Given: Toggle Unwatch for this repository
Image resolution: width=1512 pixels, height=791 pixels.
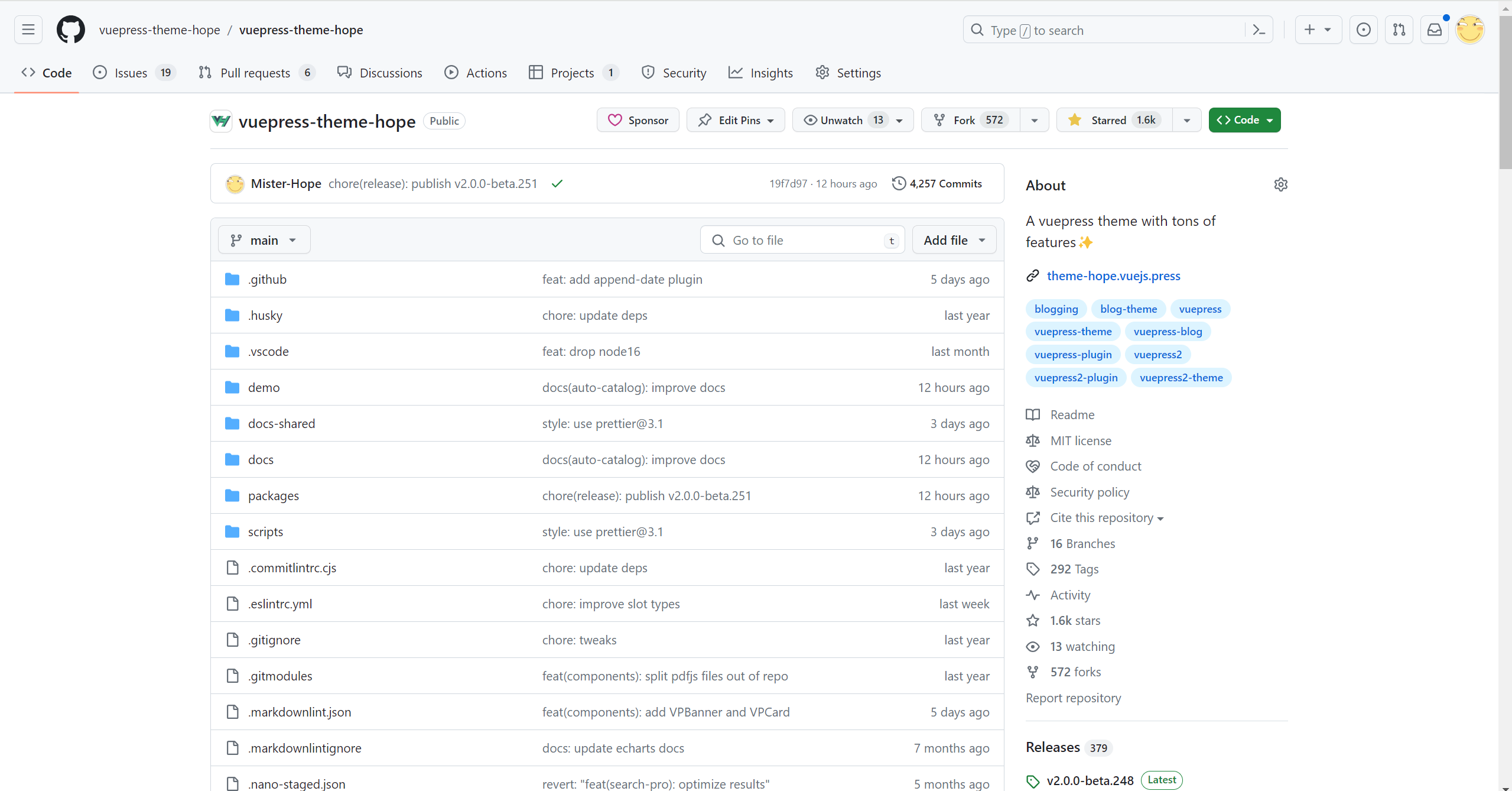Looking at the screenshot, I should 841,120.
